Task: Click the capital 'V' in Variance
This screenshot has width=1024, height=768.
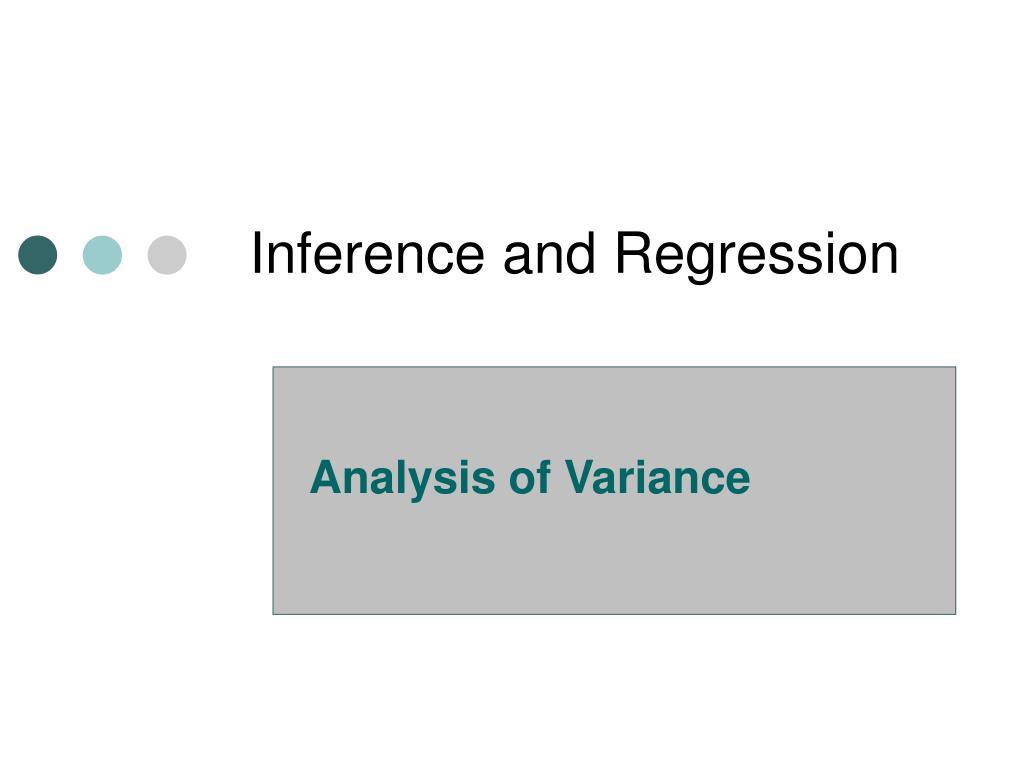Action: pos(581,477)
